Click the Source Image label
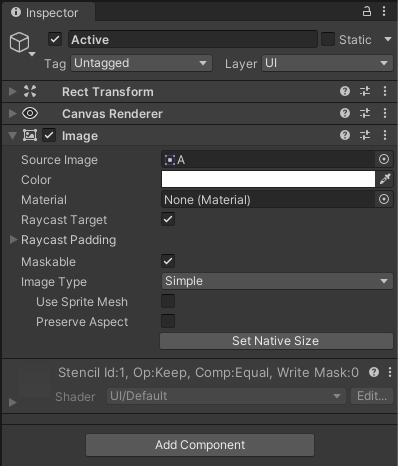The width and height of the screenshot is (398, 466). point(59,160)
